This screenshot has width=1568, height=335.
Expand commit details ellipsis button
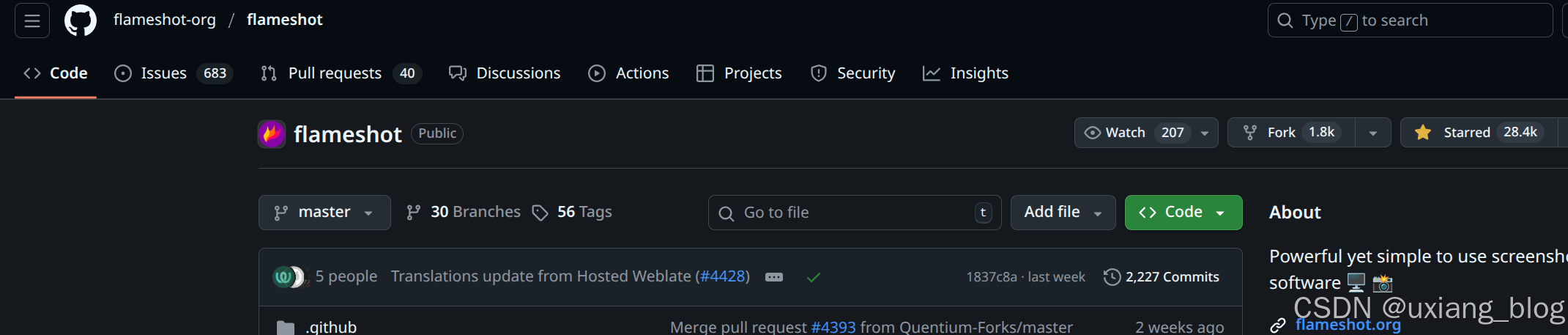coord(774,277)
